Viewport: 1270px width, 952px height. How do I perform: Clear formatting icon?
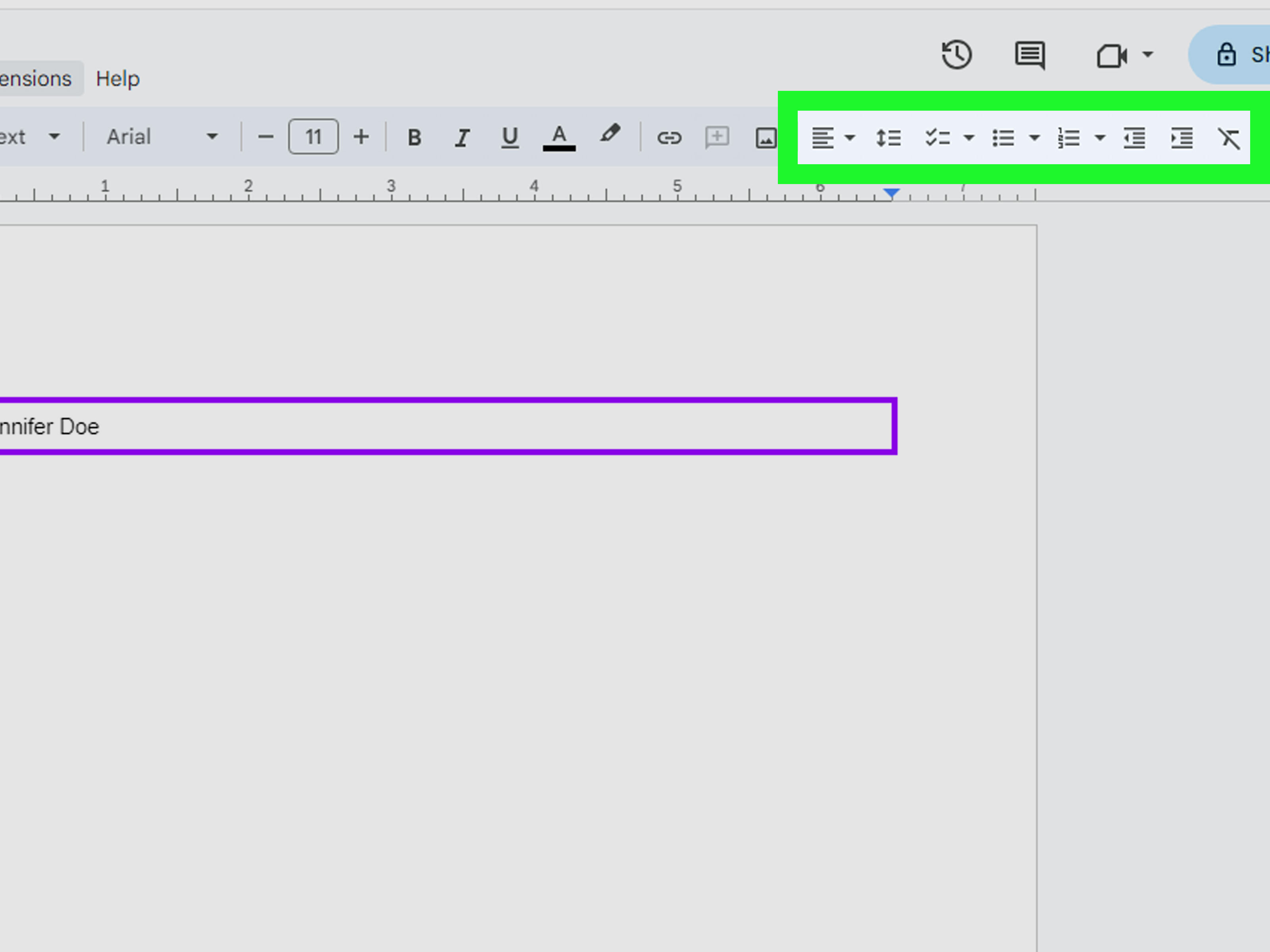click(1229, 138)
